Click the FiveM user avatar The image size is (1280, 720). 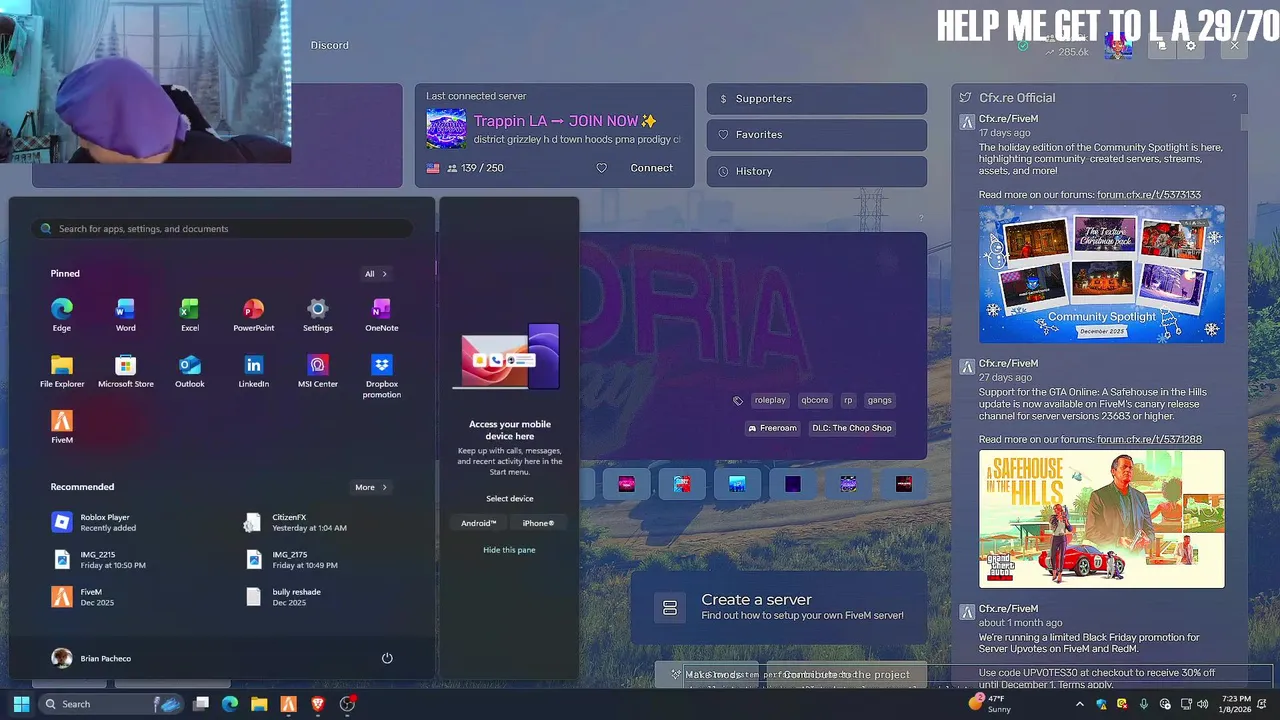1118,46
